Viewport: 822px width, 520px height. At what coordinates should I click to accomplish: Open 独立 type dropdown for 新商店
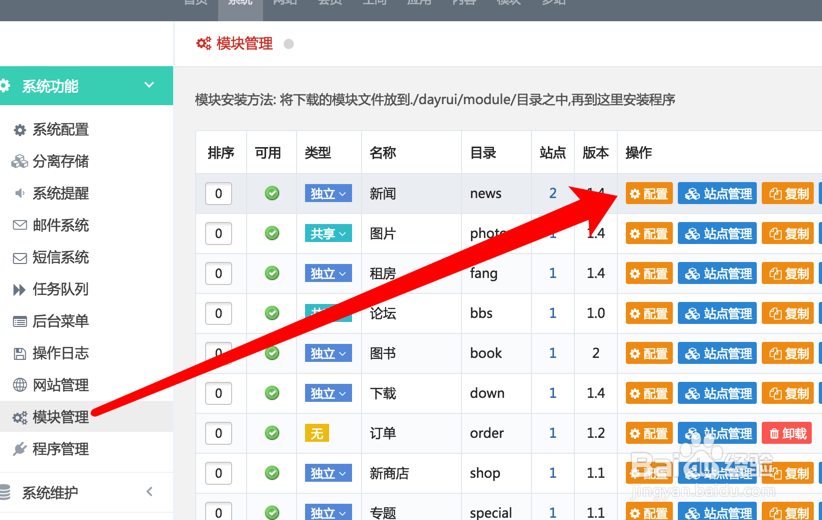[328, 473]
